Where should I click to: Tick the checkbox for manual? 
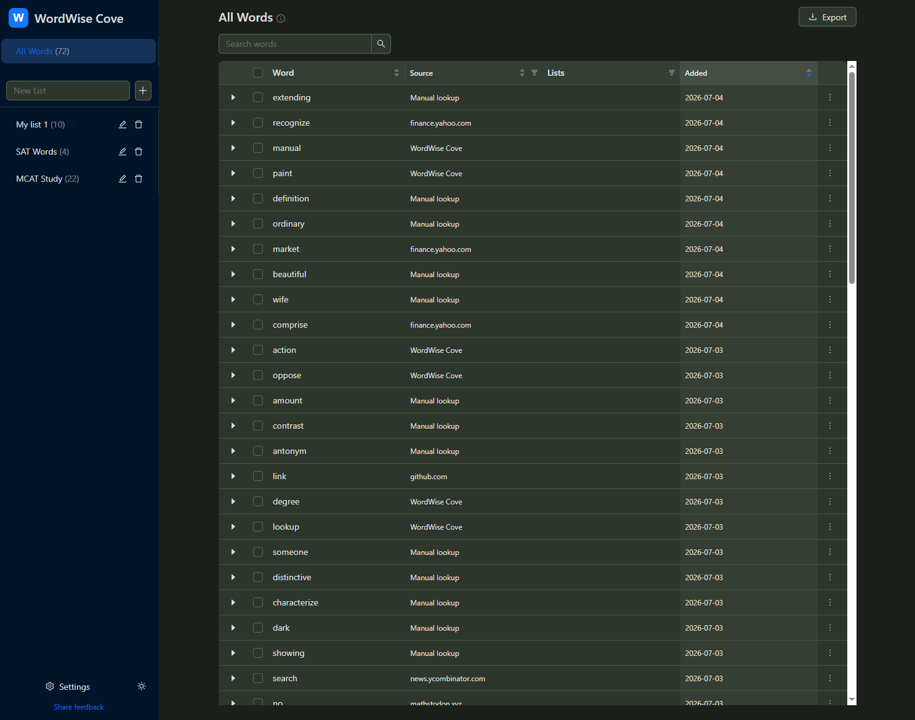click(258, 148)
